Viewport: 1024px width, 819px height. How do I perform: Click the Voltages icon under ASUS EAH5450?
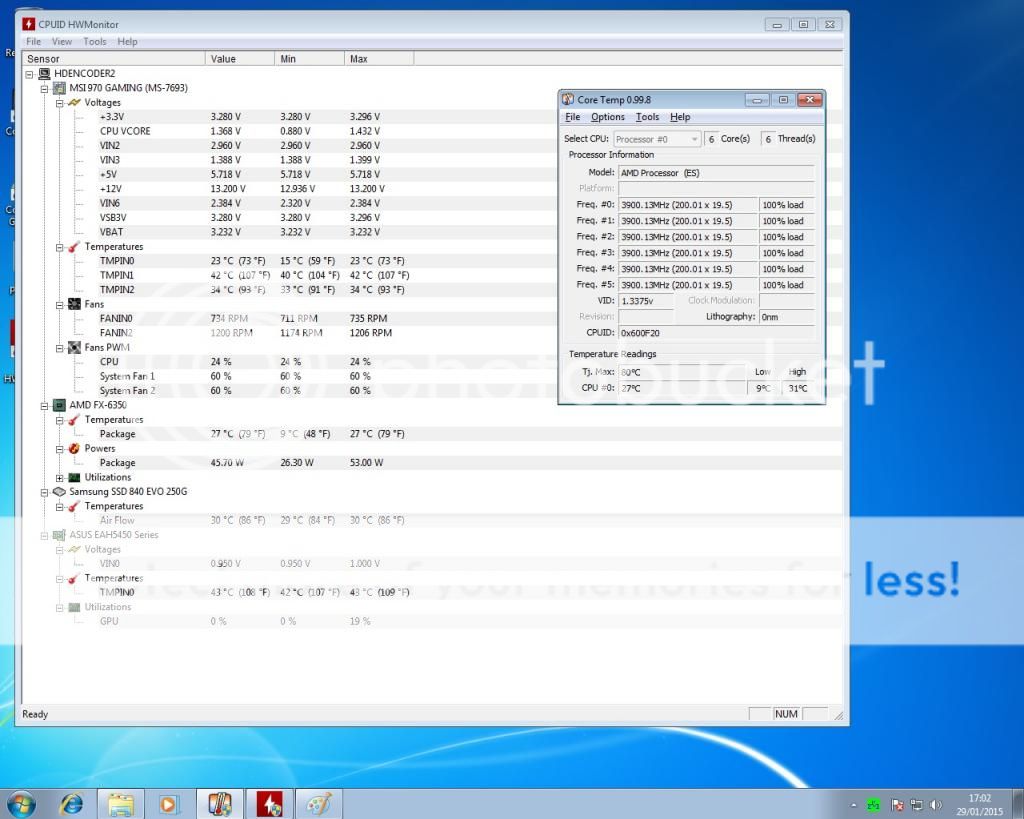pos(74,549)
